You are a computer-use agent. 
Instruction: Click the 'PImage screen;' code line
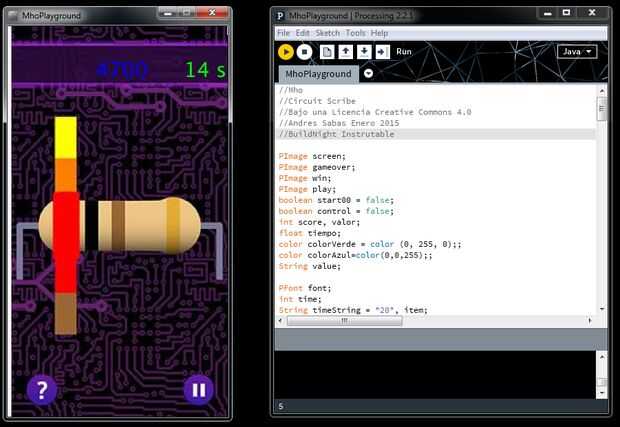tap(312, 156)
